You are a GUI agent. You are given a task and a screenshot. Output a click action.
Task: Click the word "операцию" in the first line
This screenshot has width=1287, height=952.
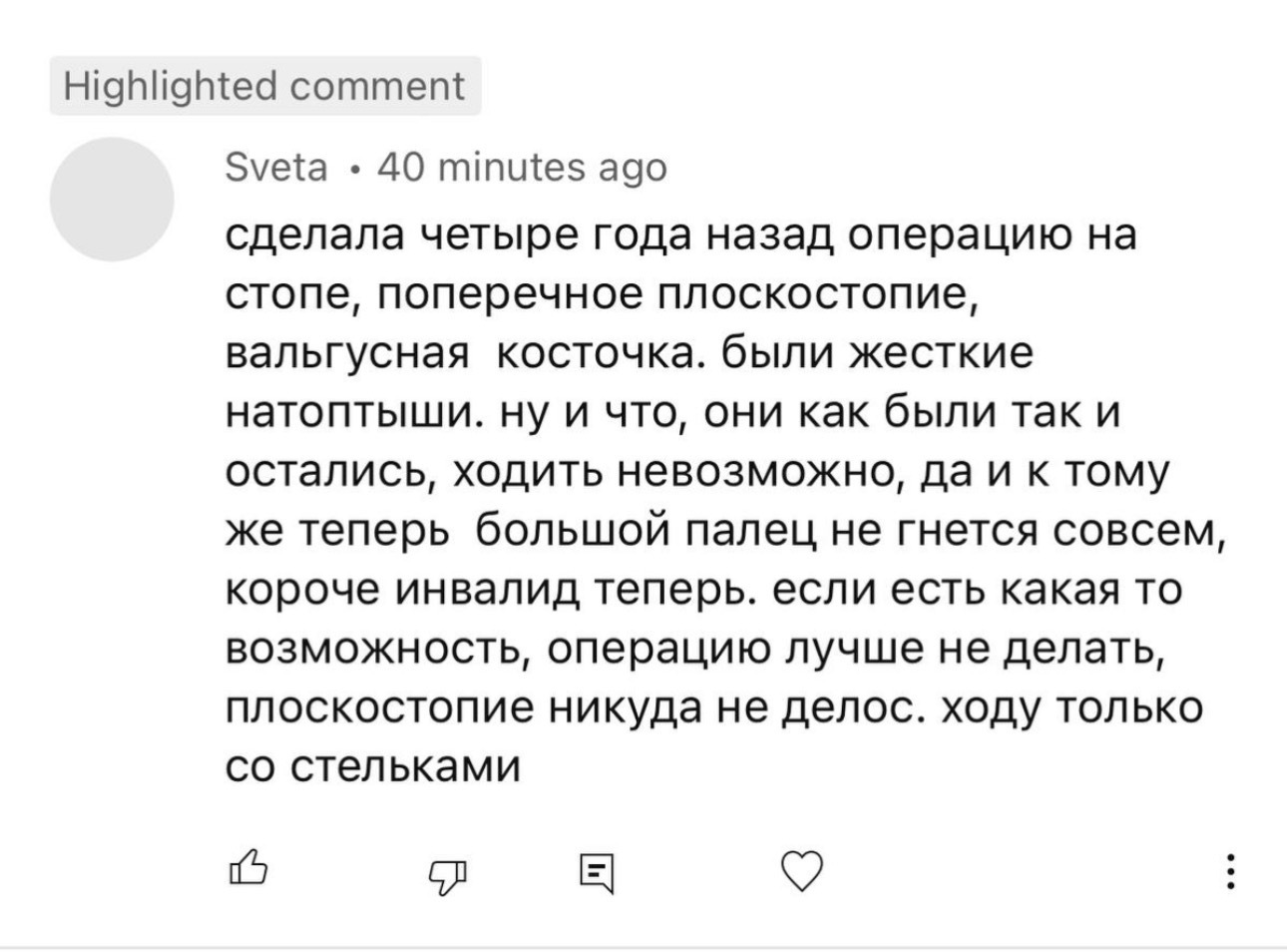969,238
